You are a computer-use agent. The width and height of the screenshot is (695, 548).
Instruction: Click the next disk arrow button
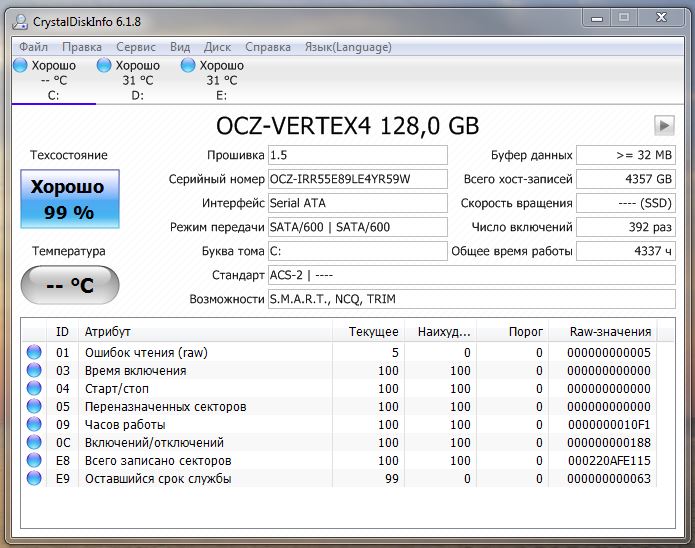(664, 125)
